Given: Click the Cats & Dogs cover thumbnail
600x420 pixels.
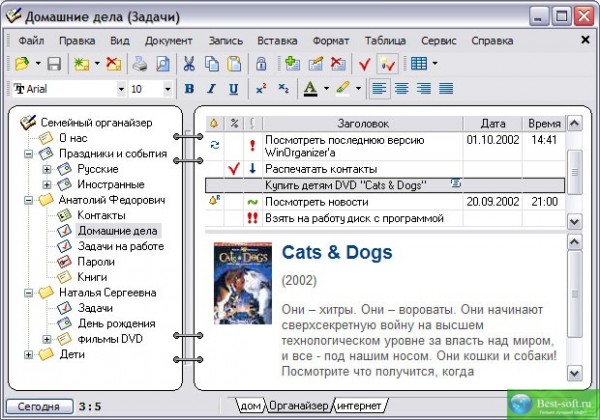Looking at the screenshot, I should 243,283.
